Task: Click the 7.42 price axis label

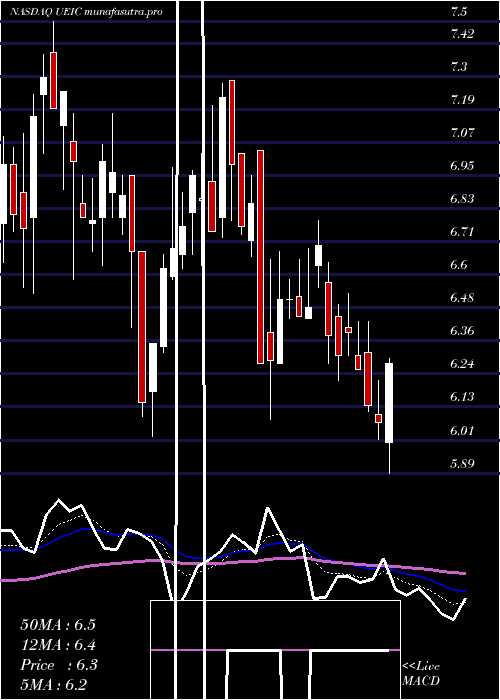Action: point(462,33)
